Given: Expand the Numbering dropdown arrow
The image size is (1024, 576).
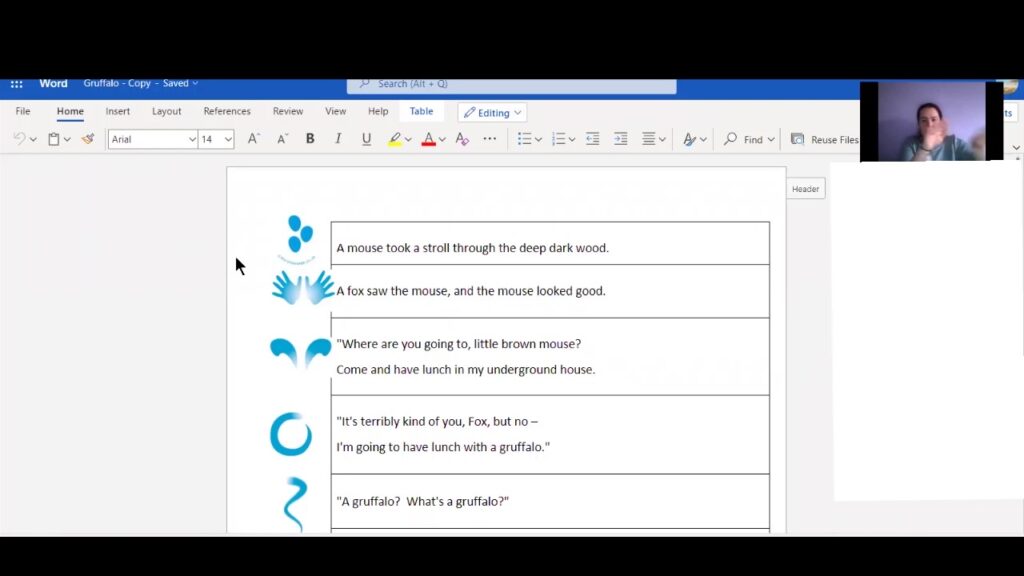Looking at the screenshot, I should point(571,140).
